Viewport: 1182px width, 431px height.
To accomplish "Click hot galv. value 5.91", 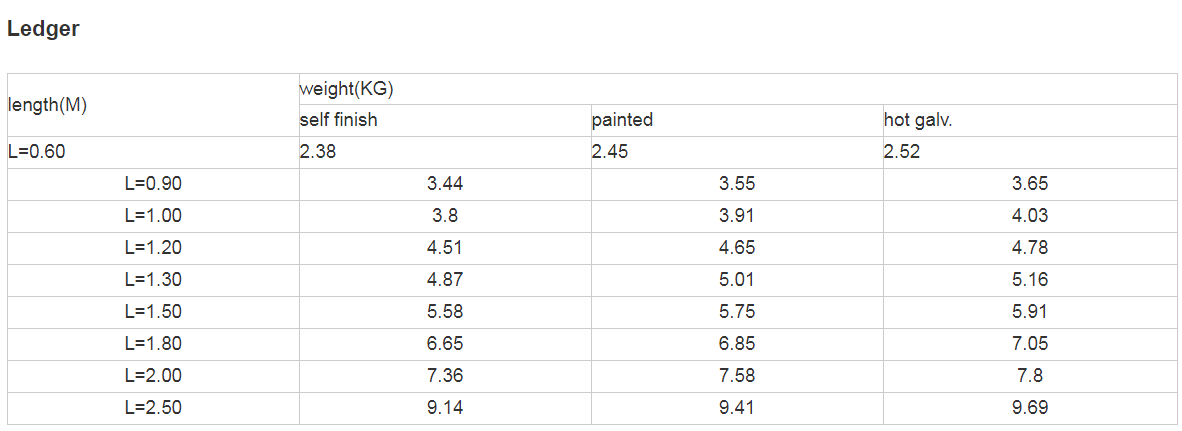I will pos(1030,311).
